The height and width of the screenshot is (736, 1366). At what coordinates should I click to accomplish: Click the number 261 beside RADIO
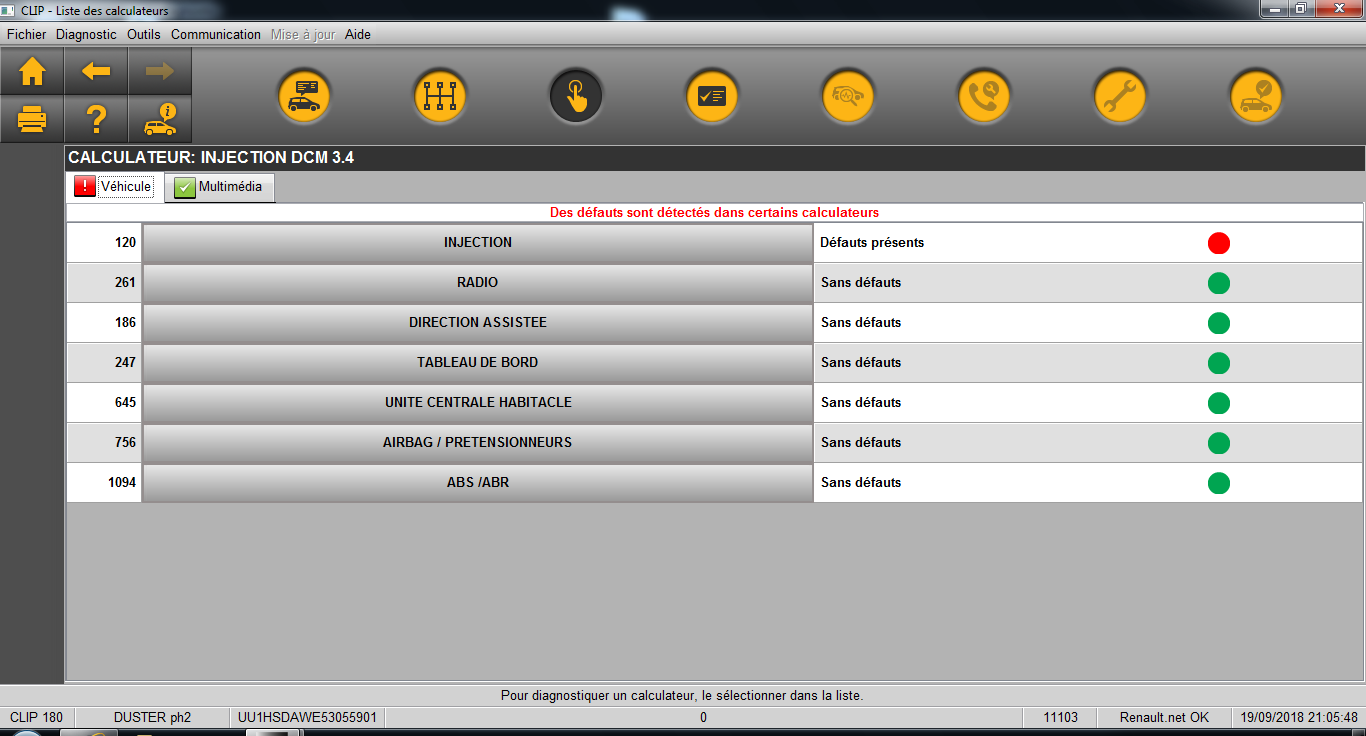pyautogui.click(x=125, y=283)
